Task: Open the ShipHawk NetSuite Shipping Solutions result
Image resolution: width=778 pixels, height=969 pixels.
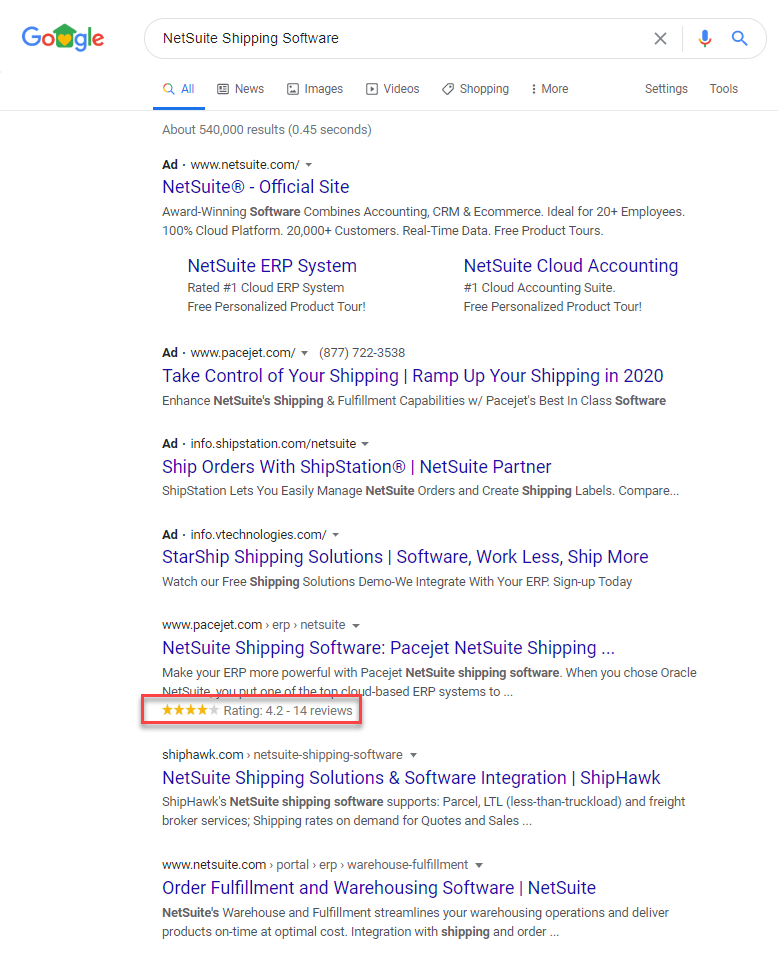Action: click(x=411, y=777)
